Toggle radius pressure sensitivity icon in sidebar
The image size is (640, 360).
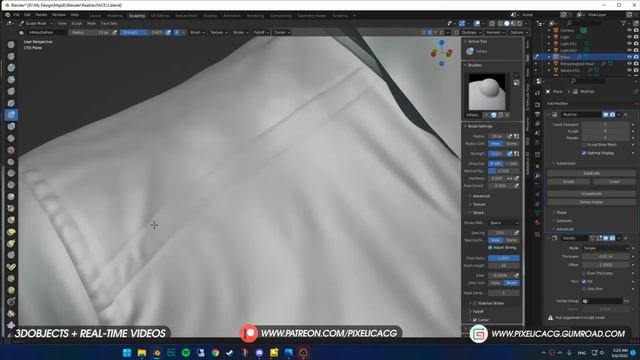click(510, 136)
